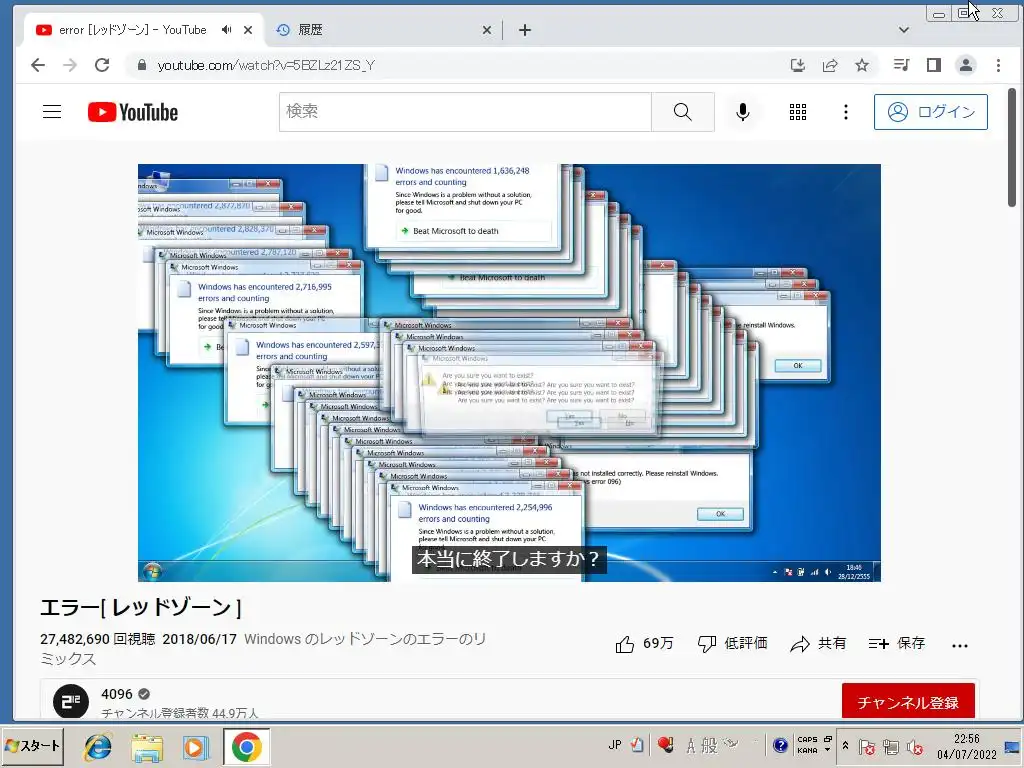The height and width of the screenshot is (768, 1024).
Task: Open Internet Explorer from taskbar
Action: point(97,747)
